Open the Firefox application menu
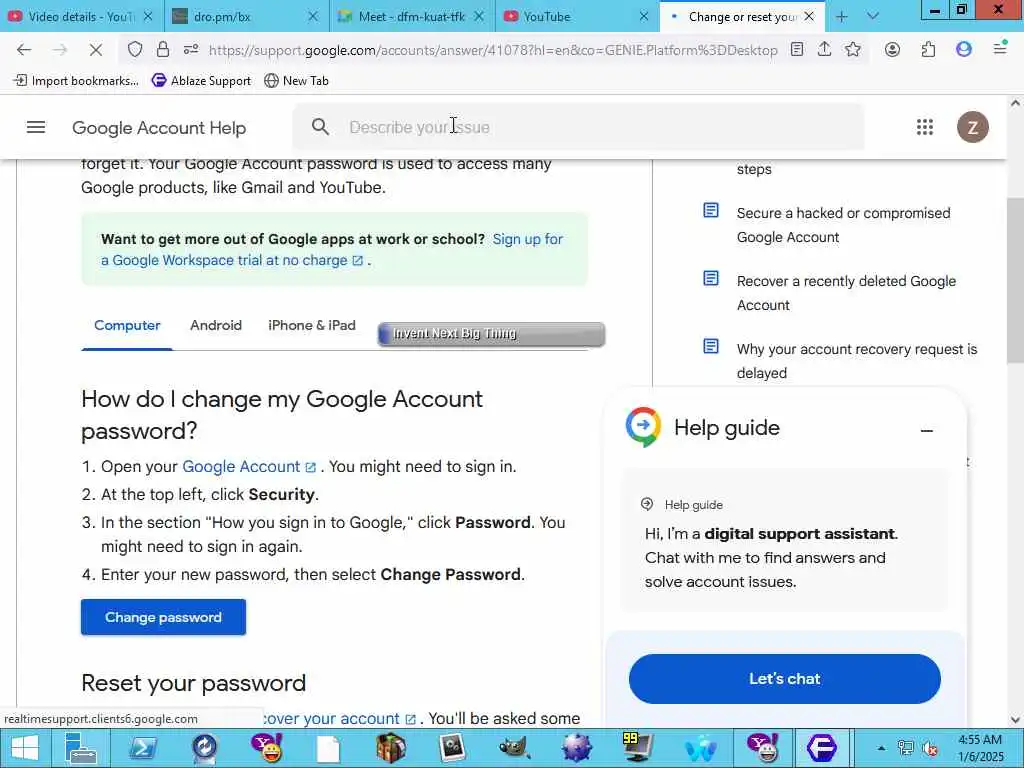 1000,49
